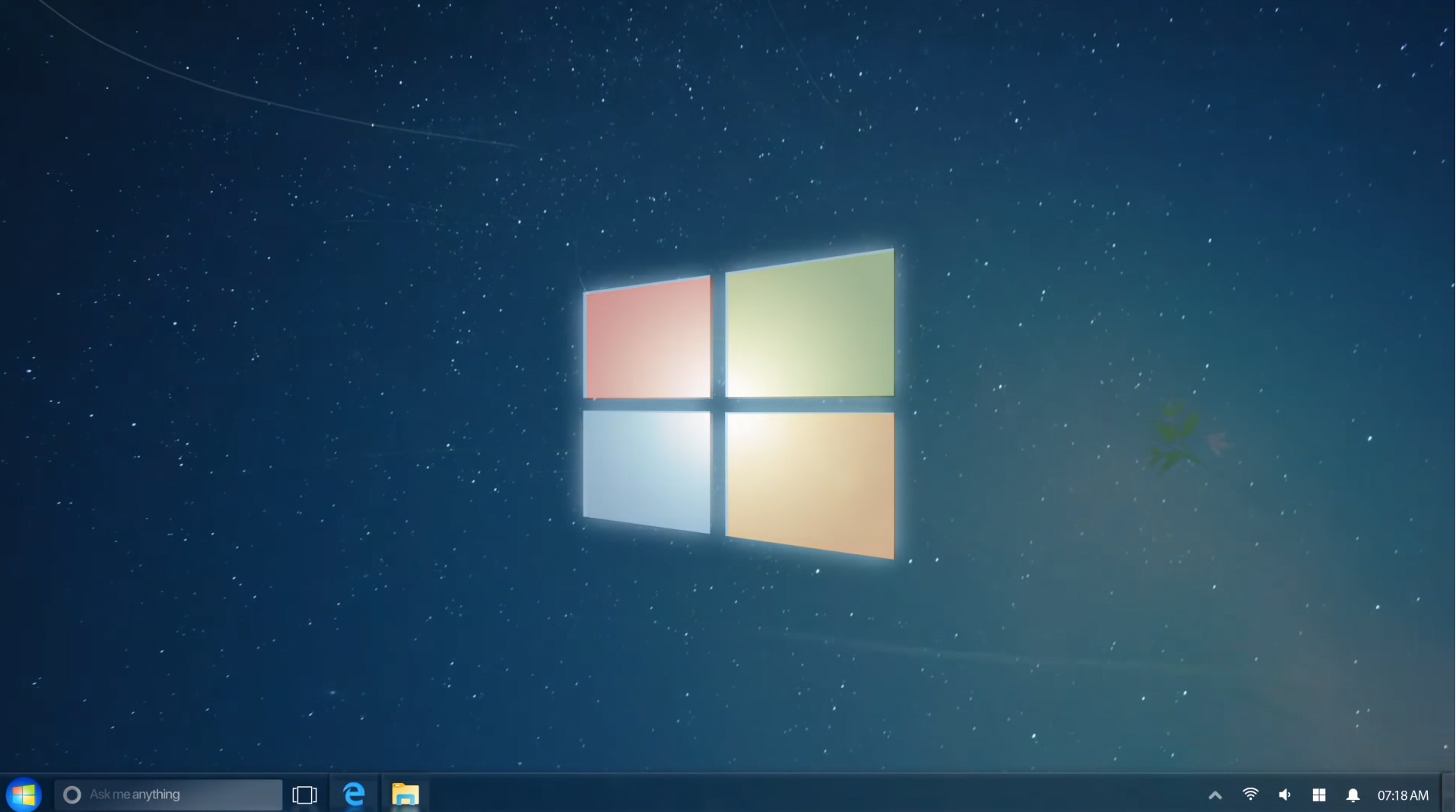Open File Explorer from the taskbar

(x=405, y=795)
